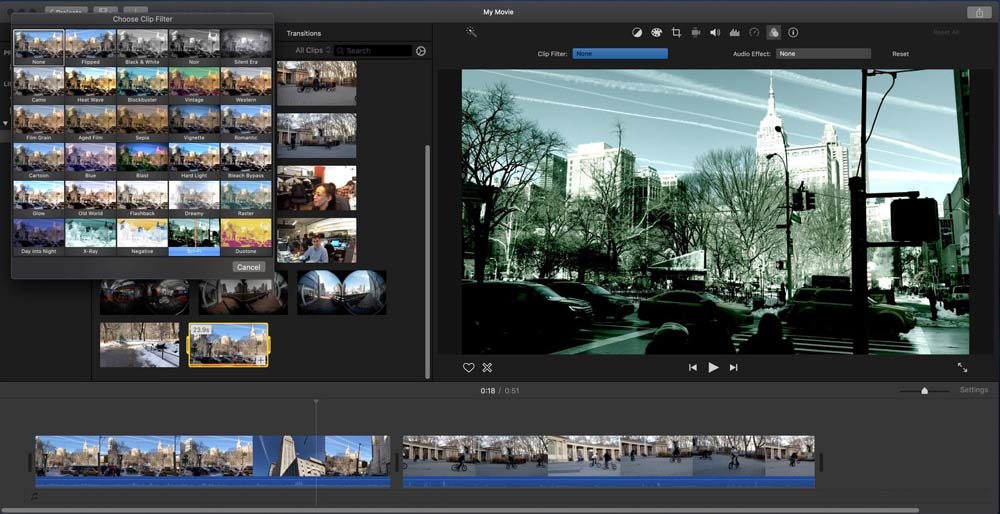1000x514 pixels.
Task: Apply the Blast filter
Action: point(142,161)
